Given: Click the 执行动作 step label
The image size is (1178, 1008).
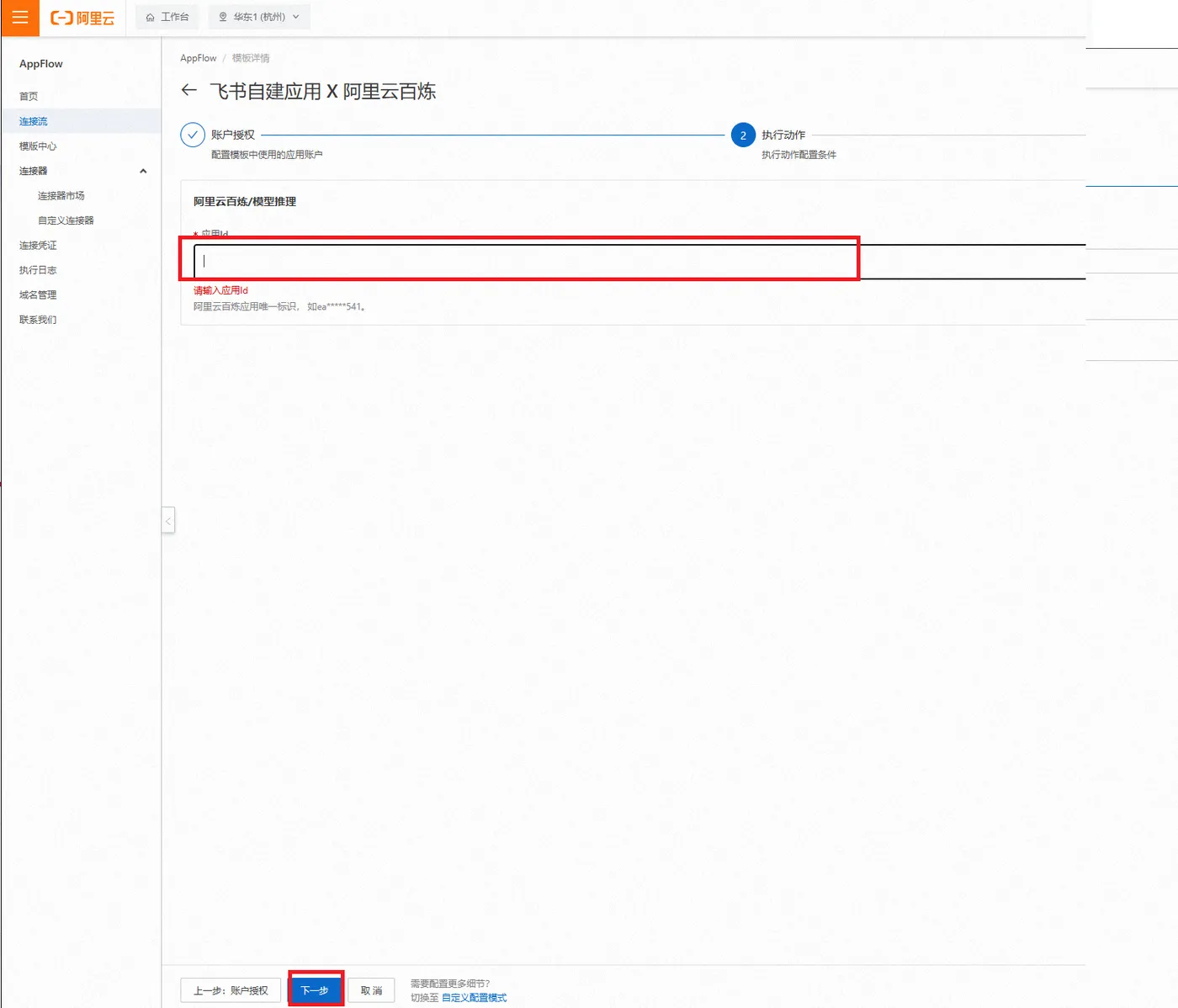Looking at the screenshot, I should [783, 135].
